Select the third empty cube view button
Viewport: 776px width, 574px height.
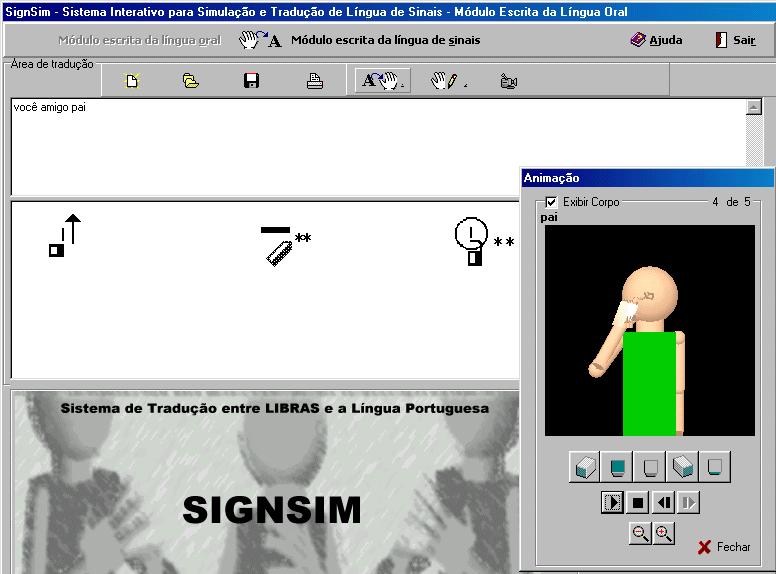click(x=649, y=466)
